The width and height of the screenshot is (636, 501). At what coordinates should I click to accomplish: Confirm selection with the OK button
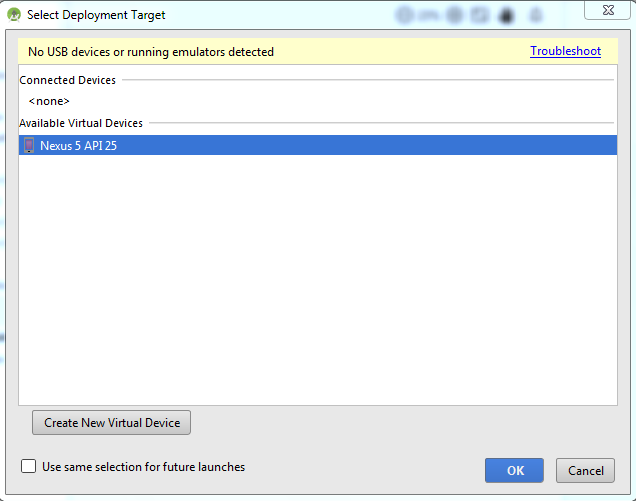[x=514, y=471]
